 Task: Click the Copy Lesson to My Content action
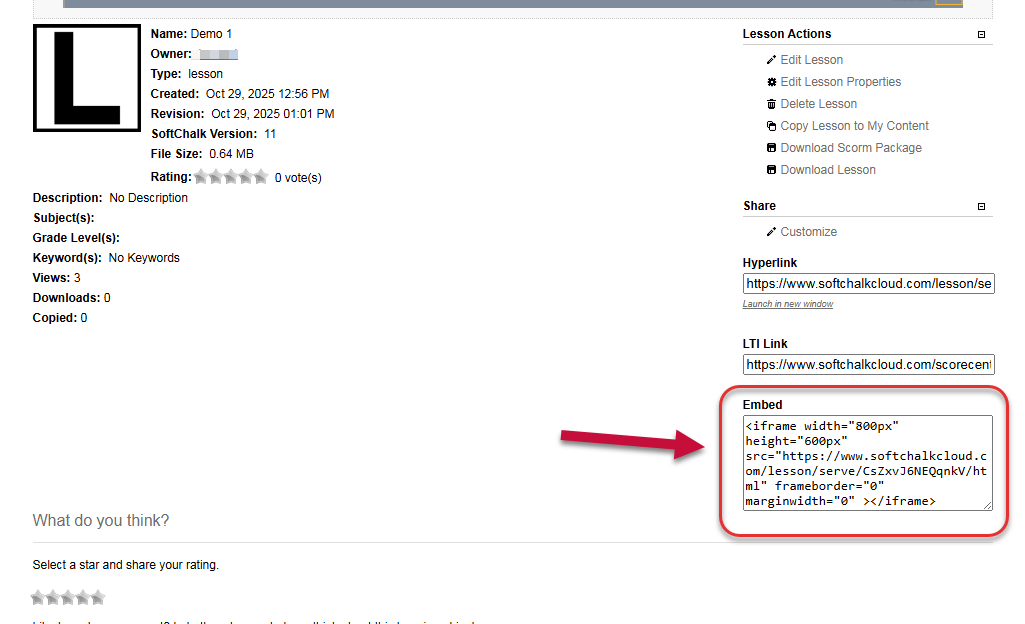855,125
